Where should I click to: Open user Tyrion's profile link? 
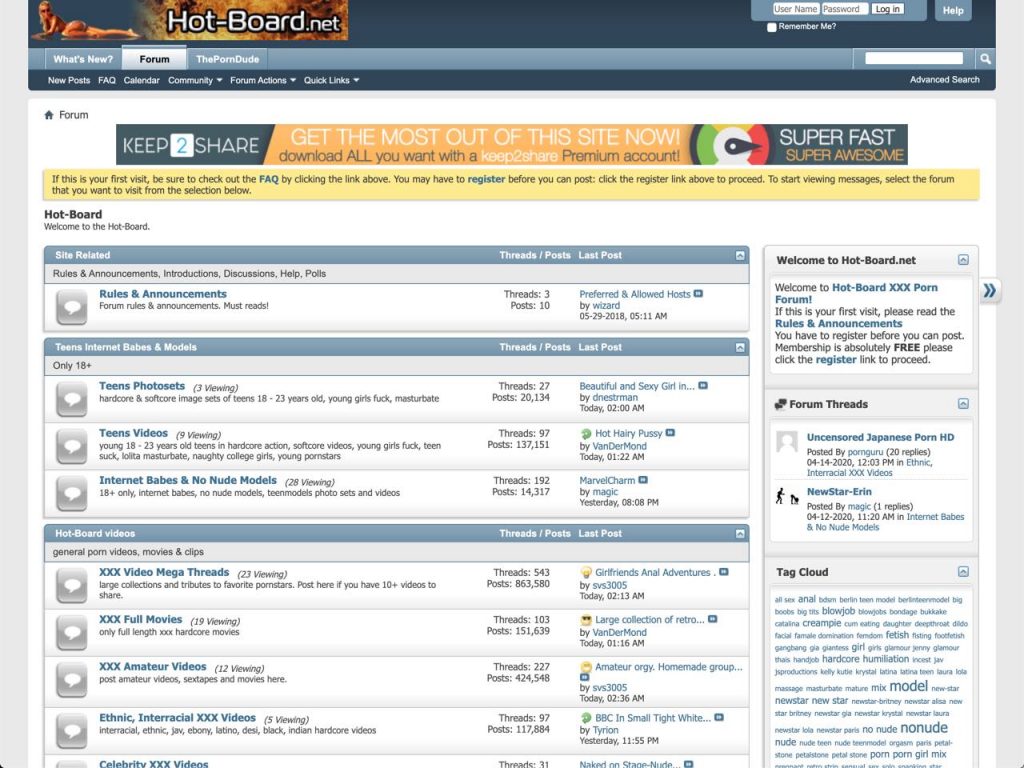point(605,730)
